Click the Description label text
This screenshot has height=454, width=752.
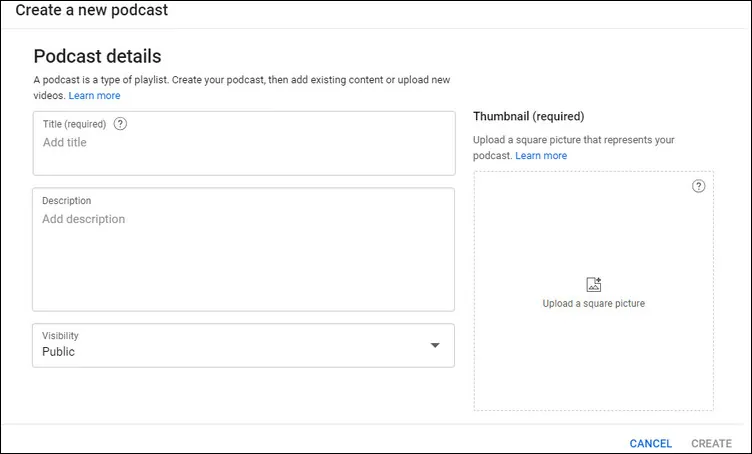click(67, 200)
